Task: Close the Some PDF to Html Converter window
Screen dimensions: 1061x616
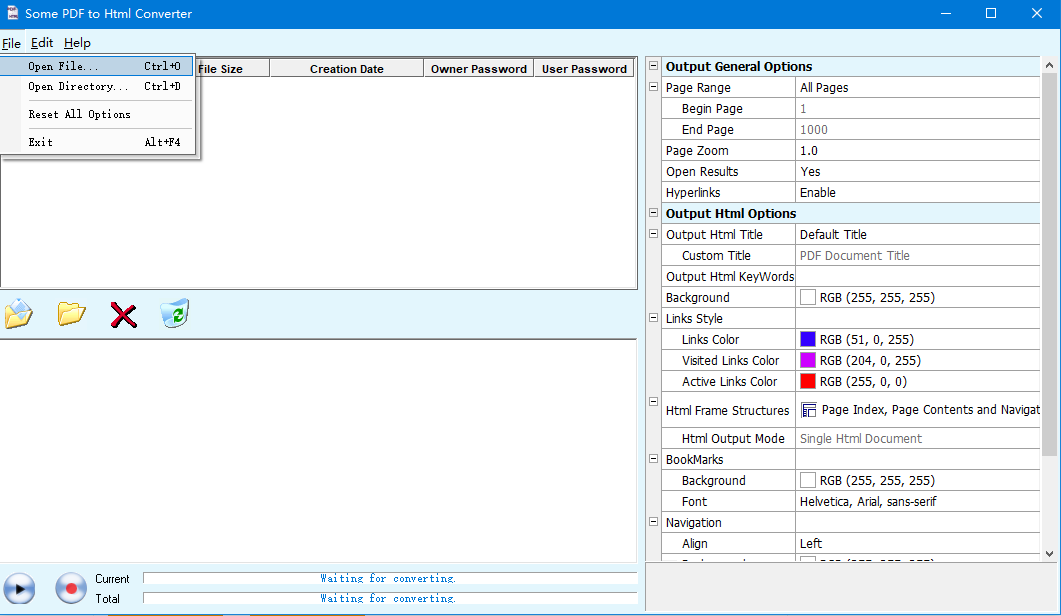Action: (1037, 14)
